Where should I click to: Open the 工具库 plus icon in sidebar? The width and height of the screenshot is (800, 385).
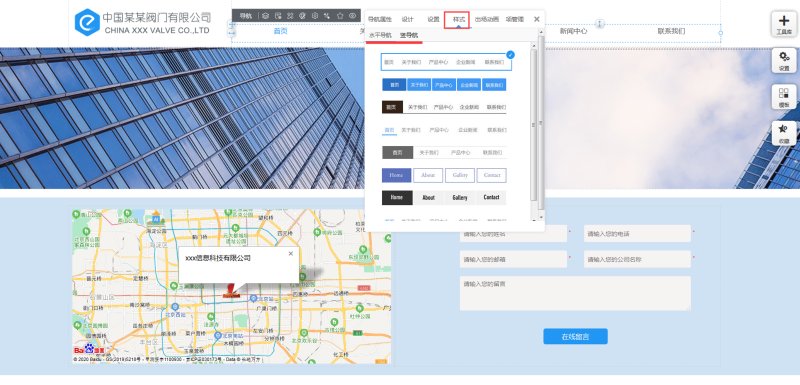pos(784,24)
